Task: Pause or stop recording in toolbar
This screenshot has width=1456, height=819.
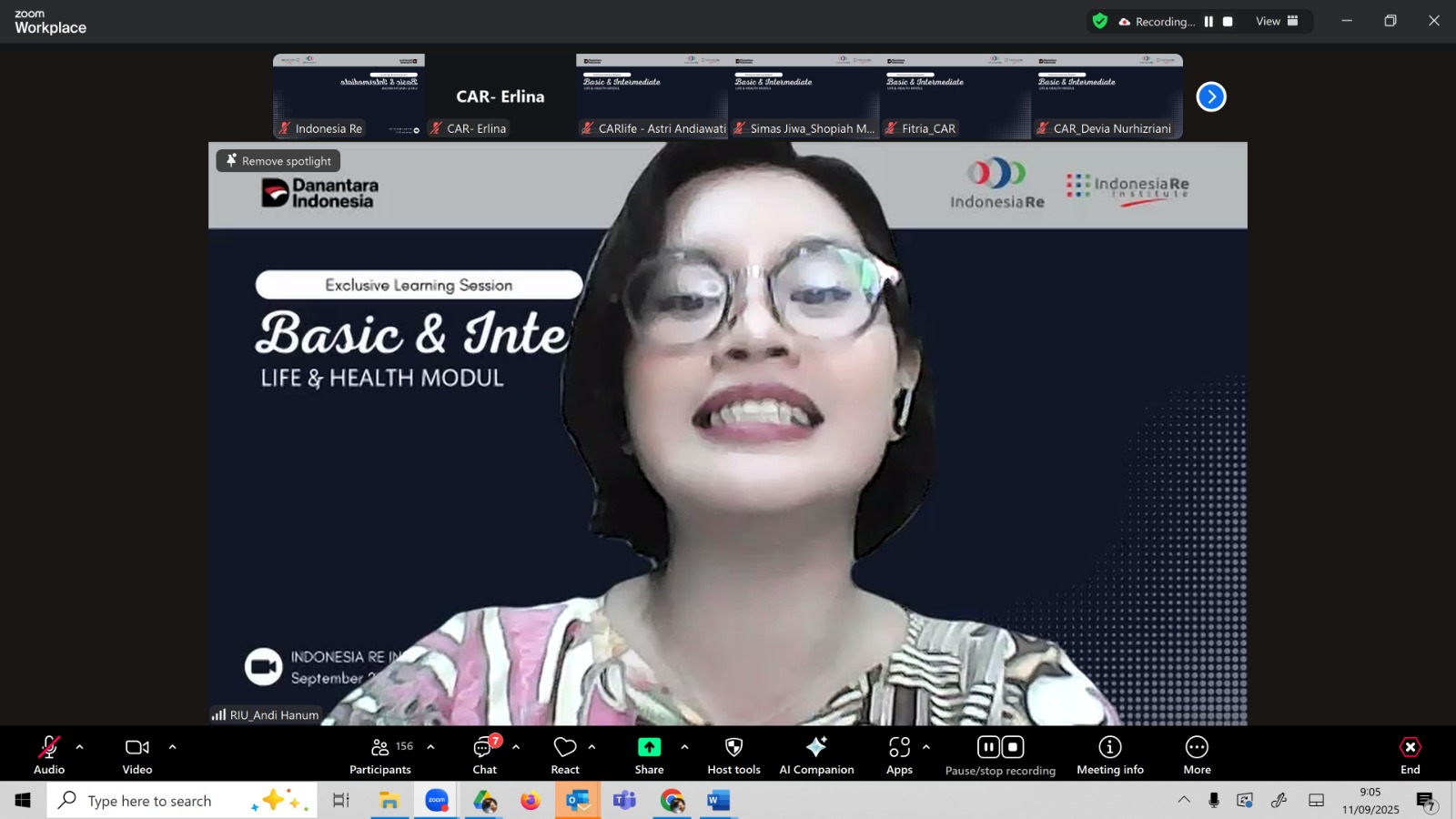Action: point(1000,754)
